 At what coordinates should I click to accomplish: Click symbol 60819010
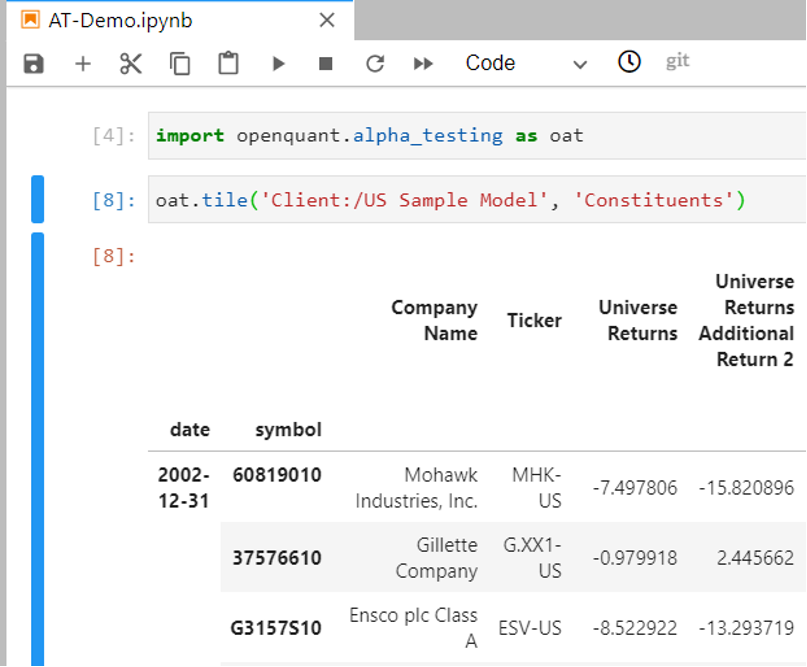click(x=277, y=475)
